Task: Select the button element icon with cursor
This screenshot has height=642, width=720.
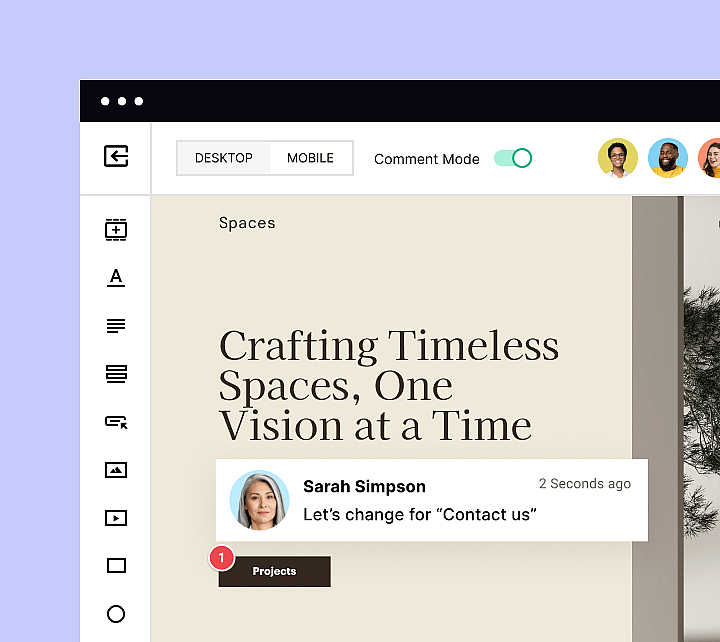Action: [116, 422]
